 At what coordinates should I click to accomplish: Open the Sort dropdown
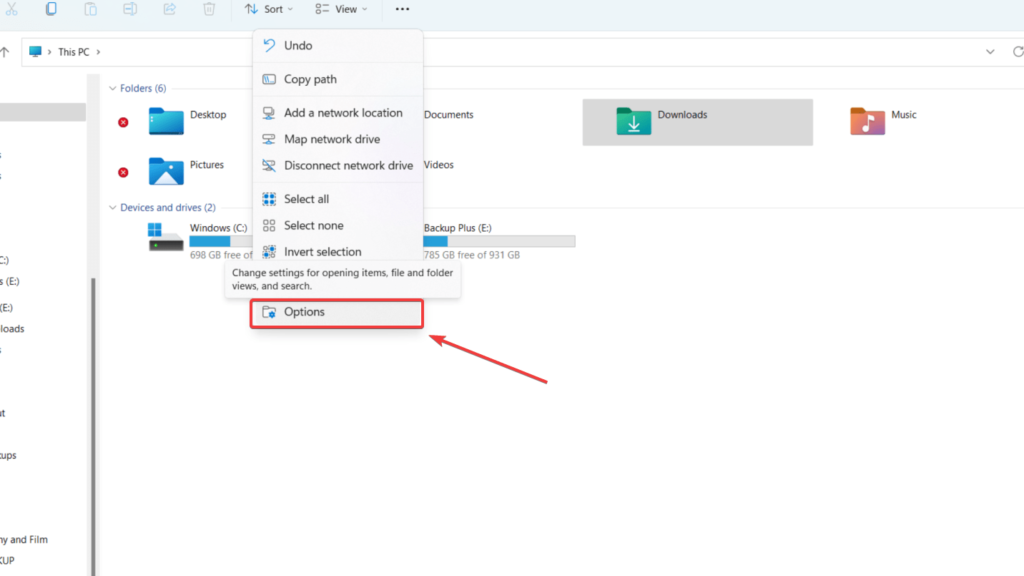(268, 9)
